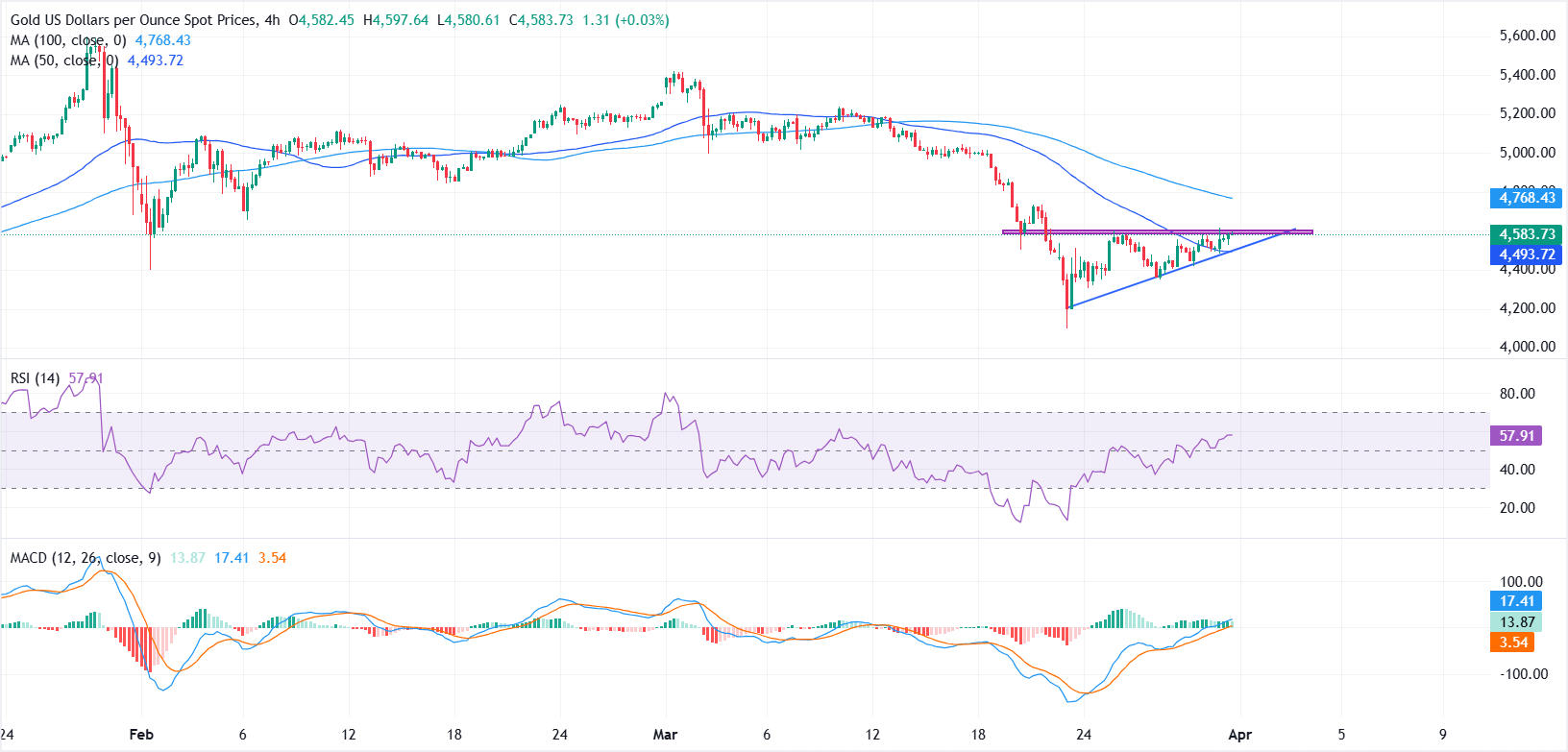
Task: Click the 5,600.00 price axis label
Action: click(x=1527, y=36)
